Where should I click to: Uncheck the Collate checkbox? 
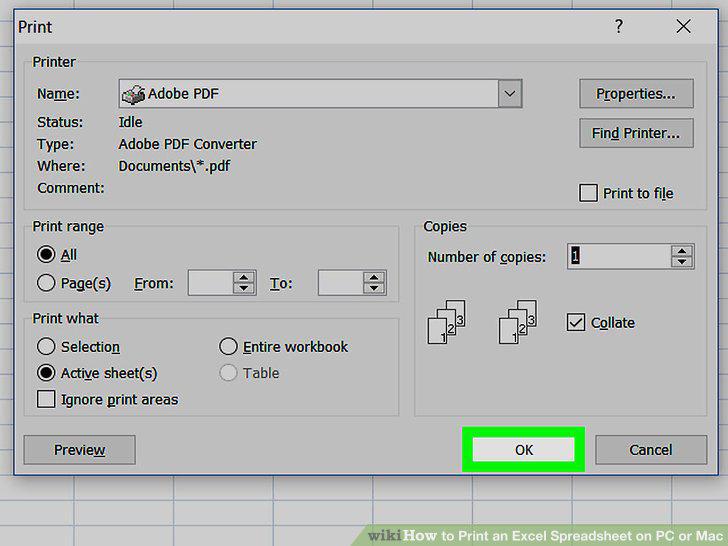(576, 322)
